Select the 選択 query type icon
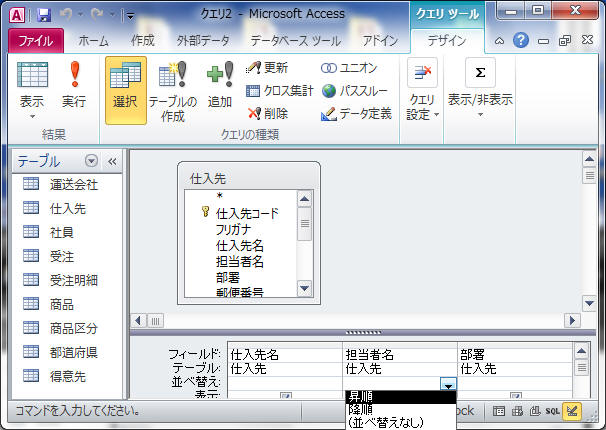The height and width of the screenshot is (430, 606). [x=125, y=87]
